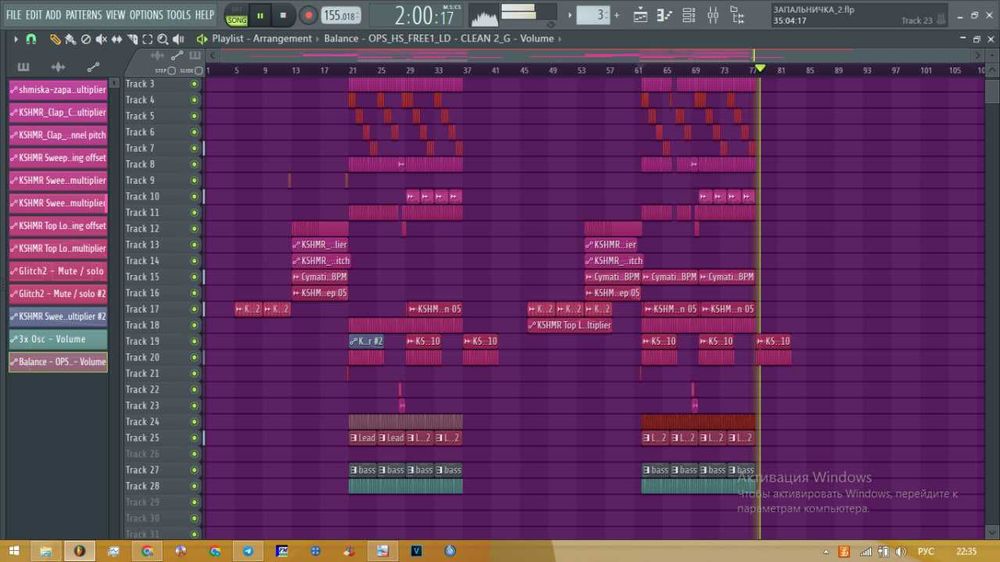
Task: Select the Paint brush tool
Action: (70, 40)
